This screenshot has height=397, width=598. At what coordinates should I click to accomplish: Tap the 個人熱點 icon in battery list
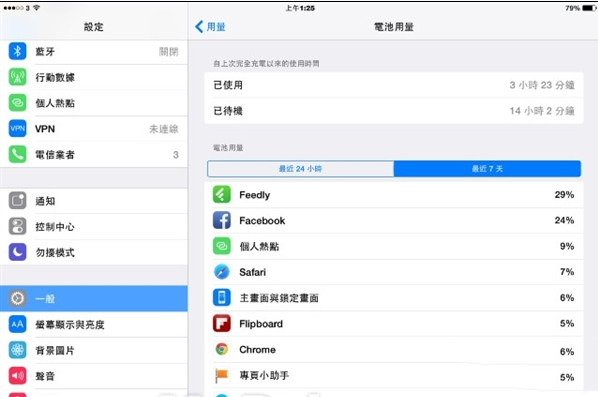(x=222, y=246)
